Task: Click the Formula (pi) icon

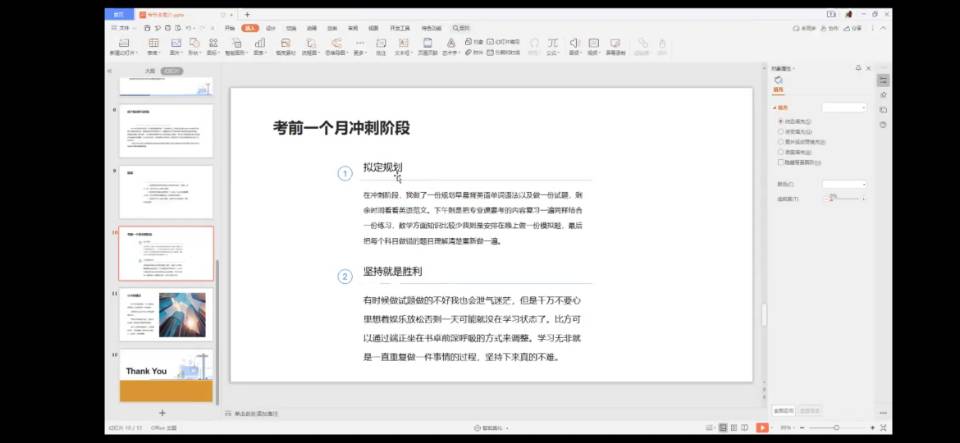Action: click(551, 44)
